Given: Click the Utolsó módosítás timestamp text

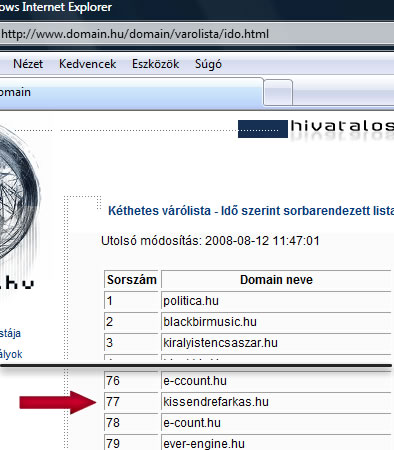Looking at the screenshot, I should (x=210, y=241).
